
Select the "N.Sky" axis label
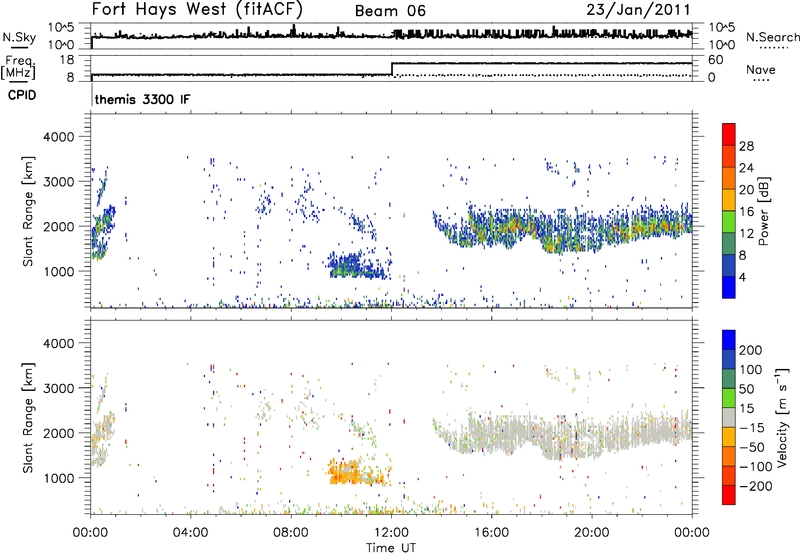tap(19, 38)
